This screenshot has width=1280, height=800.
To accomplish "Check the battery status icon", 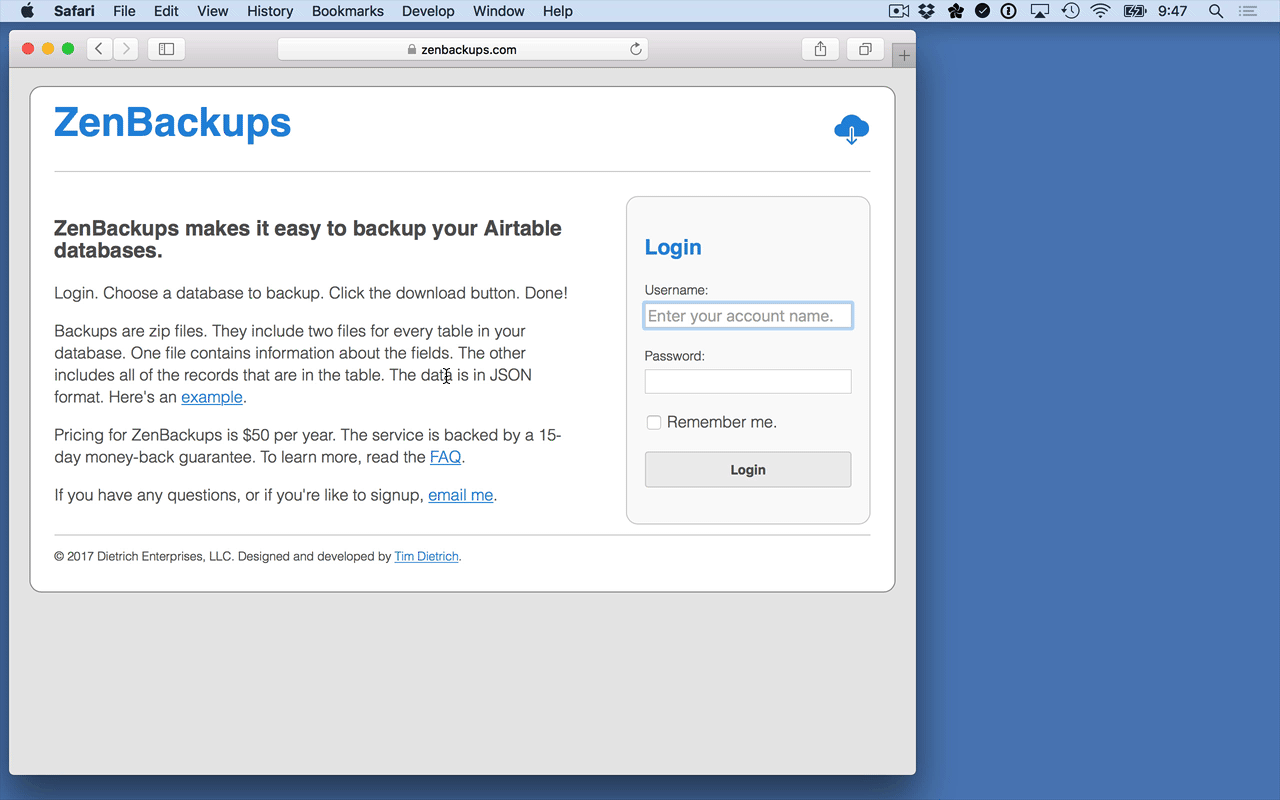I will 1134,11.
